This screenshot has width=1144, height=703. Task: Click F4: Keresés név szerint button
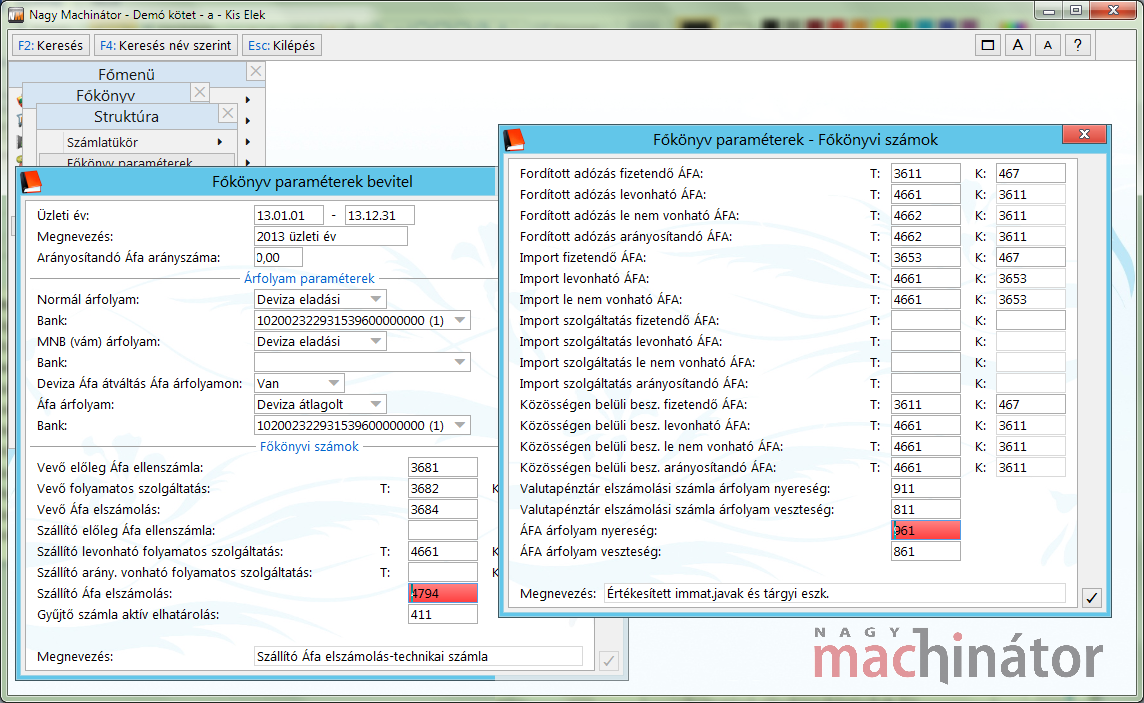click(x=166, y=45)
